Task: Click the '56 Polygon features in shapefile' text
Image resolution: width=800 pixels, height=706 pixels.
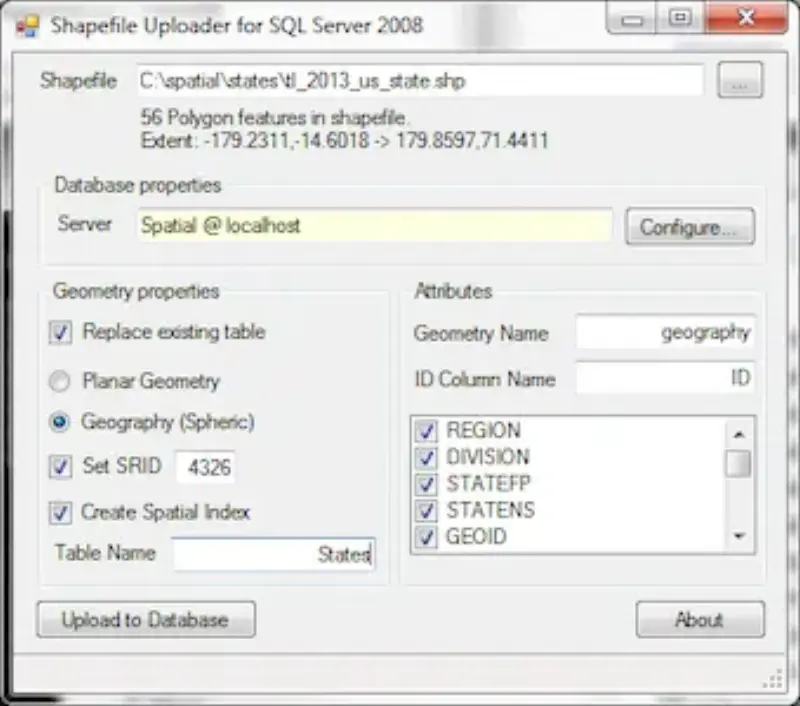Action: 274,118
